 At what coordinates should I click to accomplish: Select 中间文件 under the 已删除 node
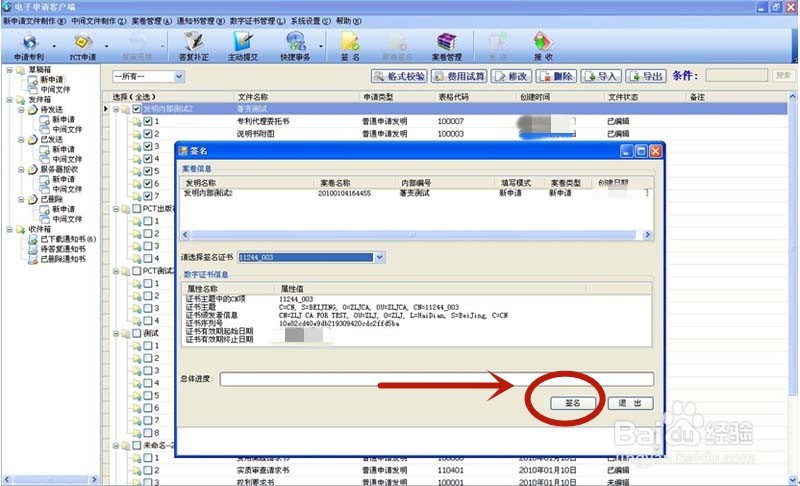67,219
